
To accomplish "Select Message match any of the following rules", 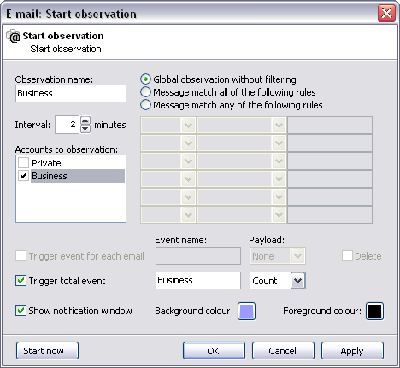I will pos(145,105).
